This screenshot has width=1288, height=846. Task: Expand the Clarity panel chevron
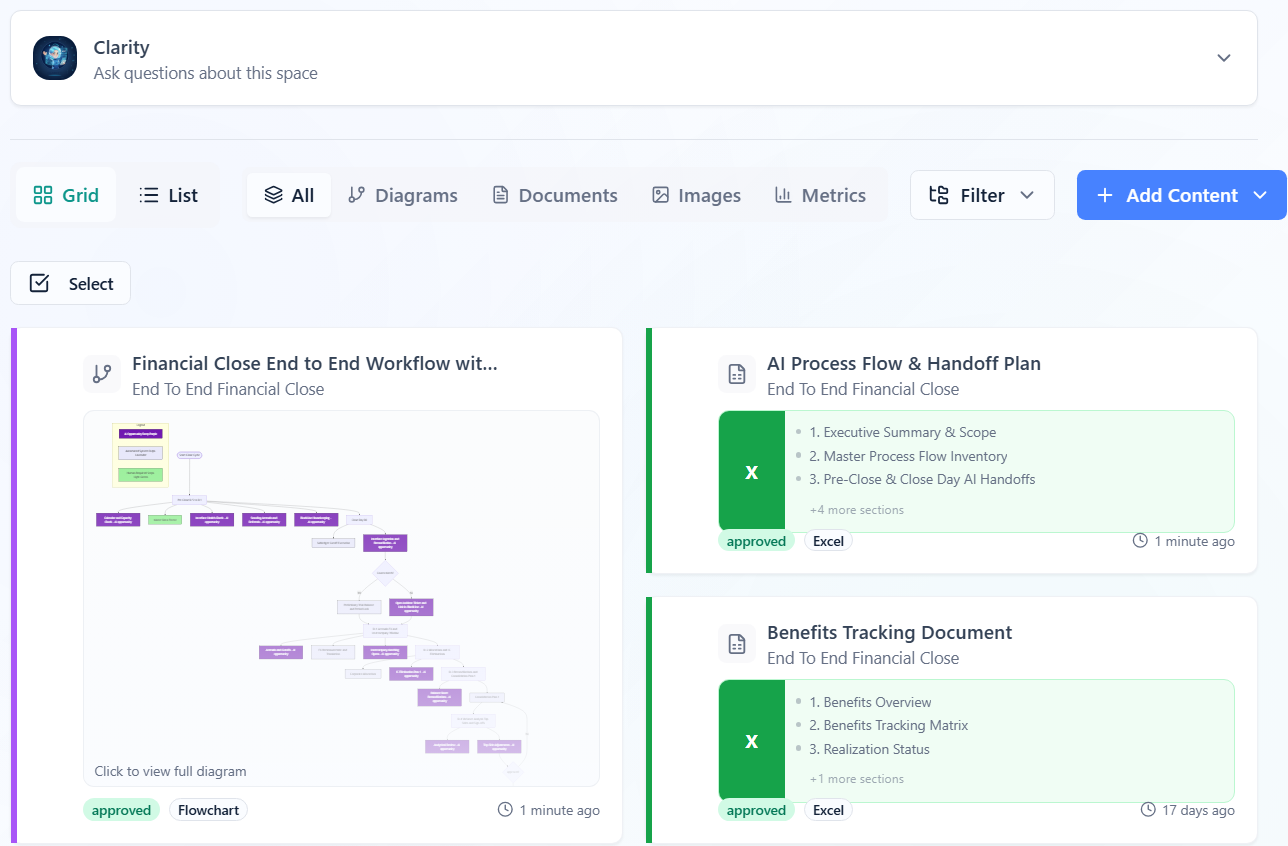pyautogui.click(x=1223, y=58)
